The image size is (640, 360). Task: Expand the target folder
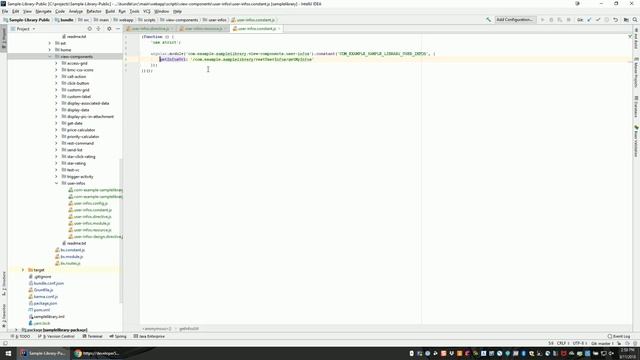tap(23, 270)
